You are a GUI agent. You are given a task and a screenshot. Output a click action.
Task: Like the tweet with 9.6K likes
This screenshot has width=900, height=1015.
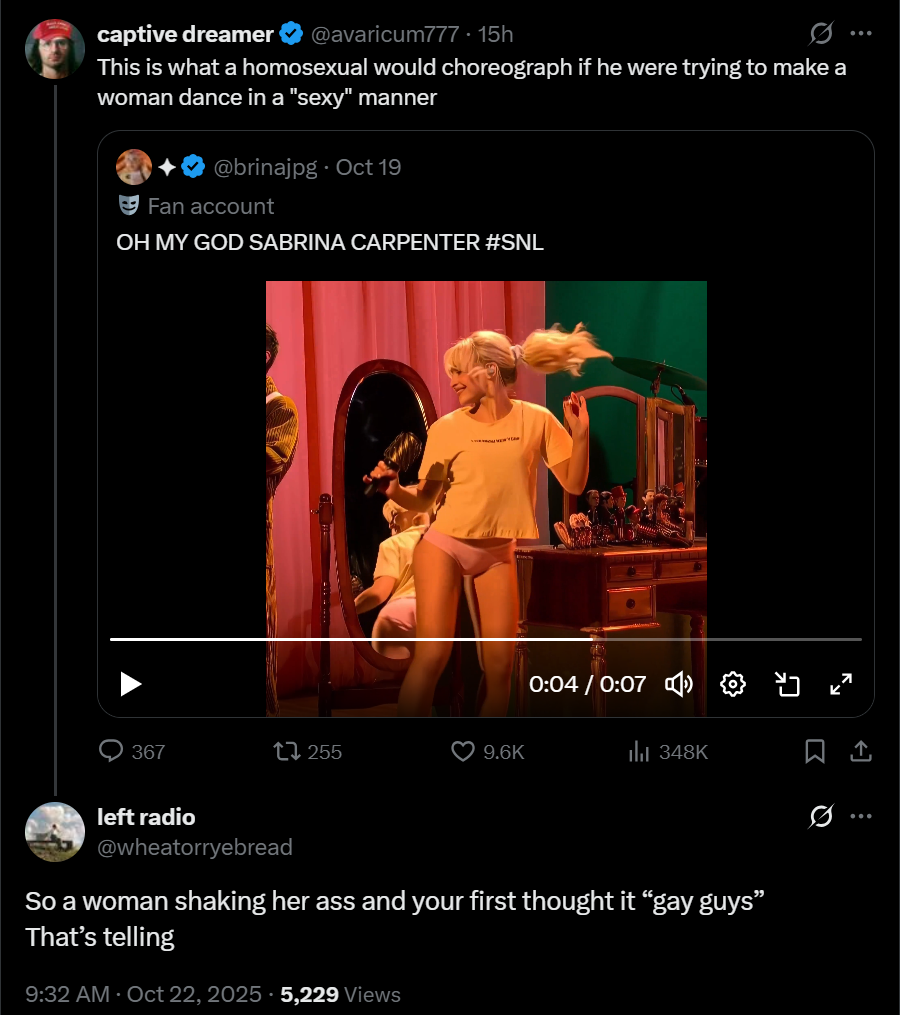coord(463,751)
